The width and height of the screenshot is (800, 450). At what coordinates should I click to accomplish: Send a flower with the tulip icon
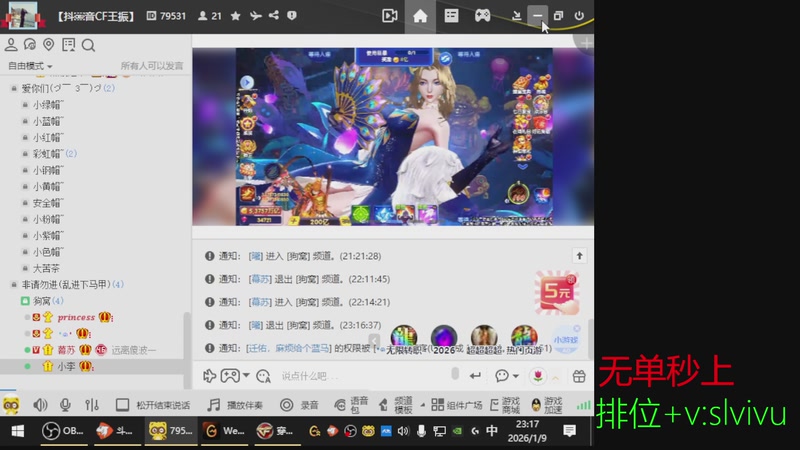click(x=538, y=376)
